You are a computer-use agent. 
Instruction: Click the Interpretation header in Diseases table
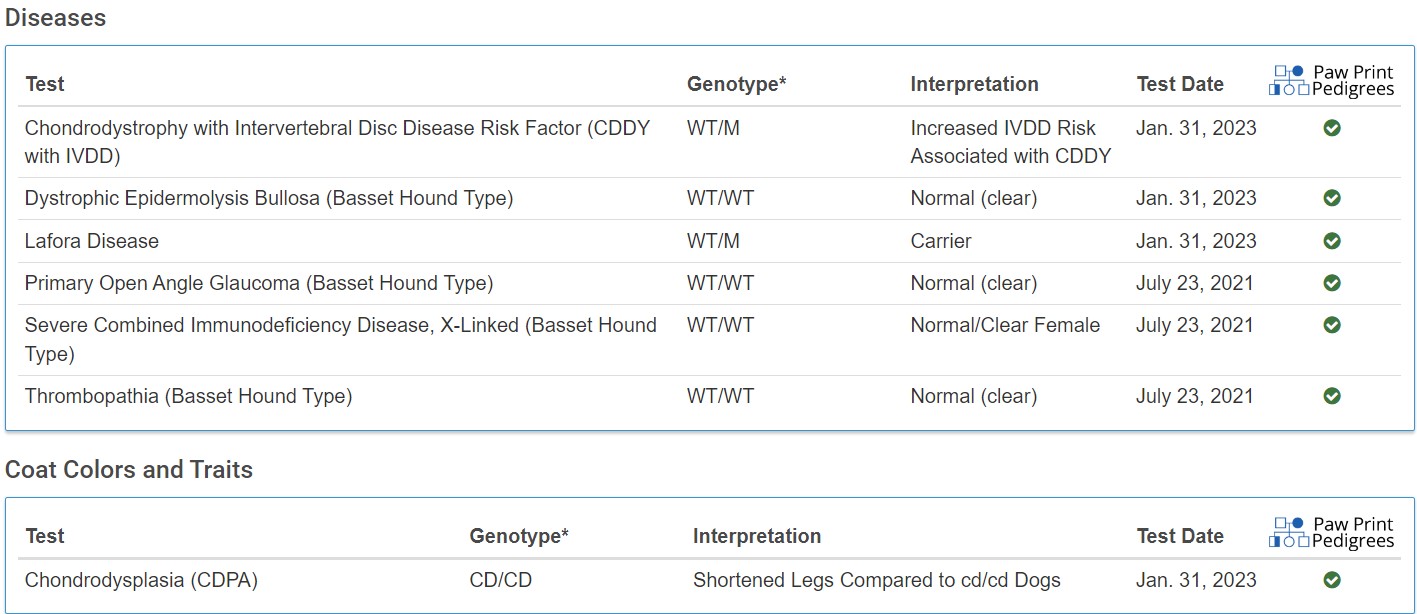(974, 84)
